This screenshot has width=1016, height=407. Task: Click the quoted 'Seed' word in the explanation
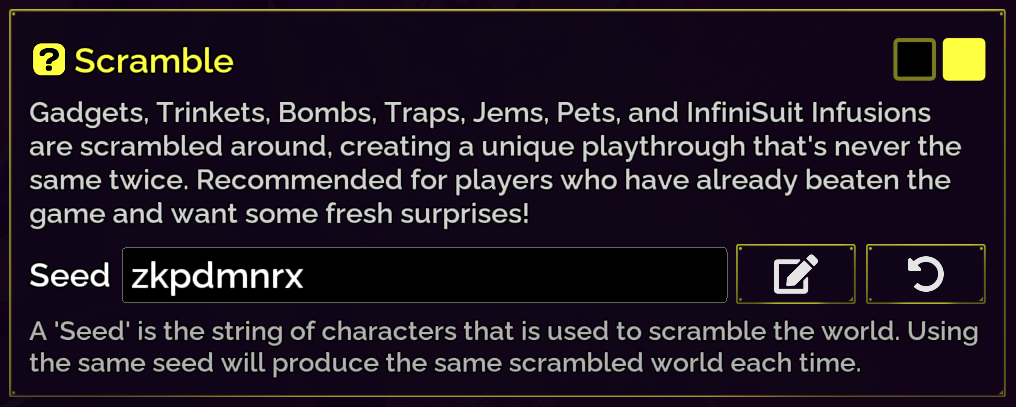81,331
